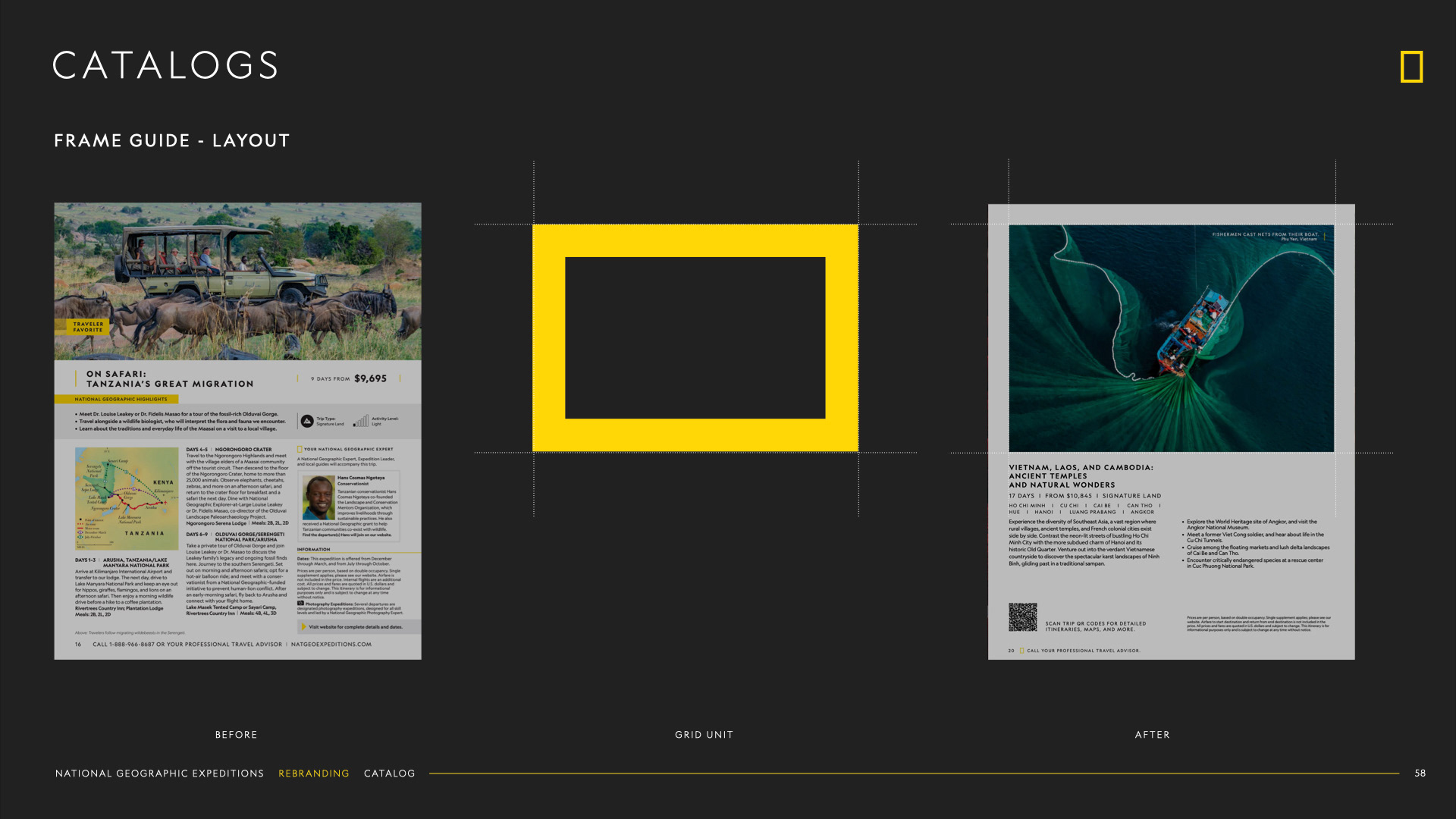Click the yellow arrow beside Visit website
Viewport: 1456px width, 819px height.
click(304, 627)
